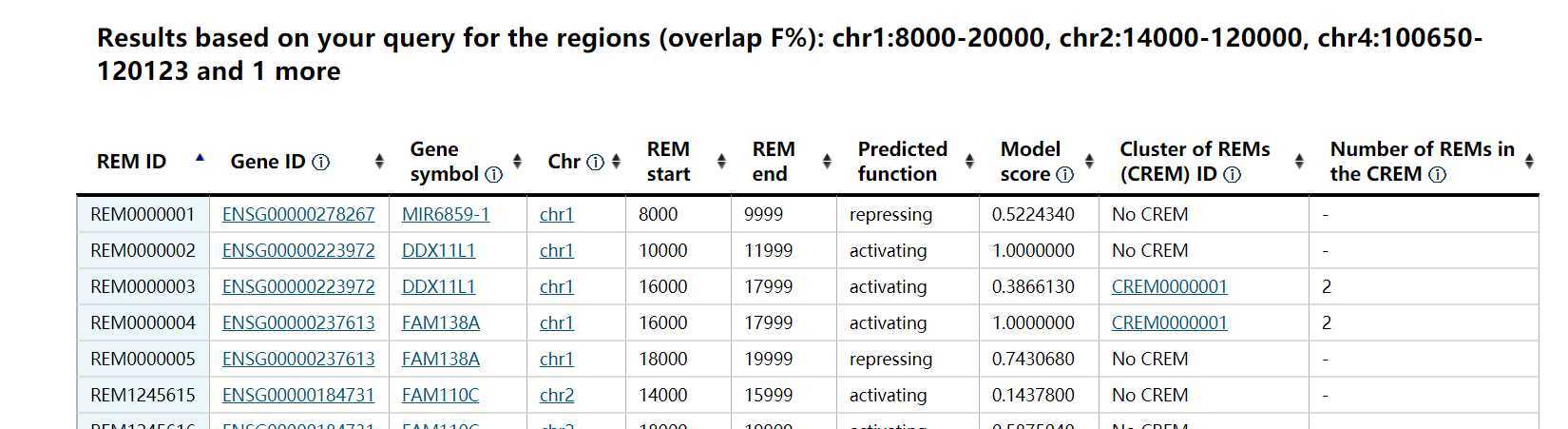Sort by Model score column arrows
Screen dimensions: 1568x429
(x=1089, y=162)
